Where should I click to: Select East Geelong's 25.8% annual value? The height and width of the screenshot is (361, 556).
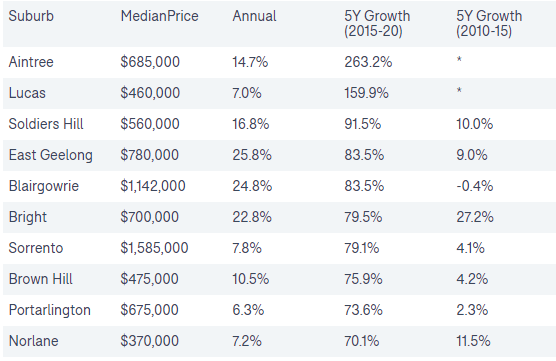coord(252,155)
